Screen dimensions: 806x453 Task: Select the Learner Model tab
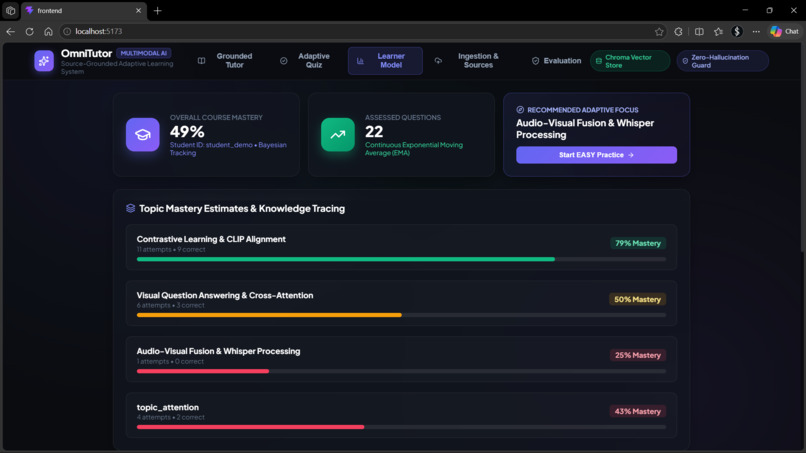pyautogui.click(x=385, y=61)
